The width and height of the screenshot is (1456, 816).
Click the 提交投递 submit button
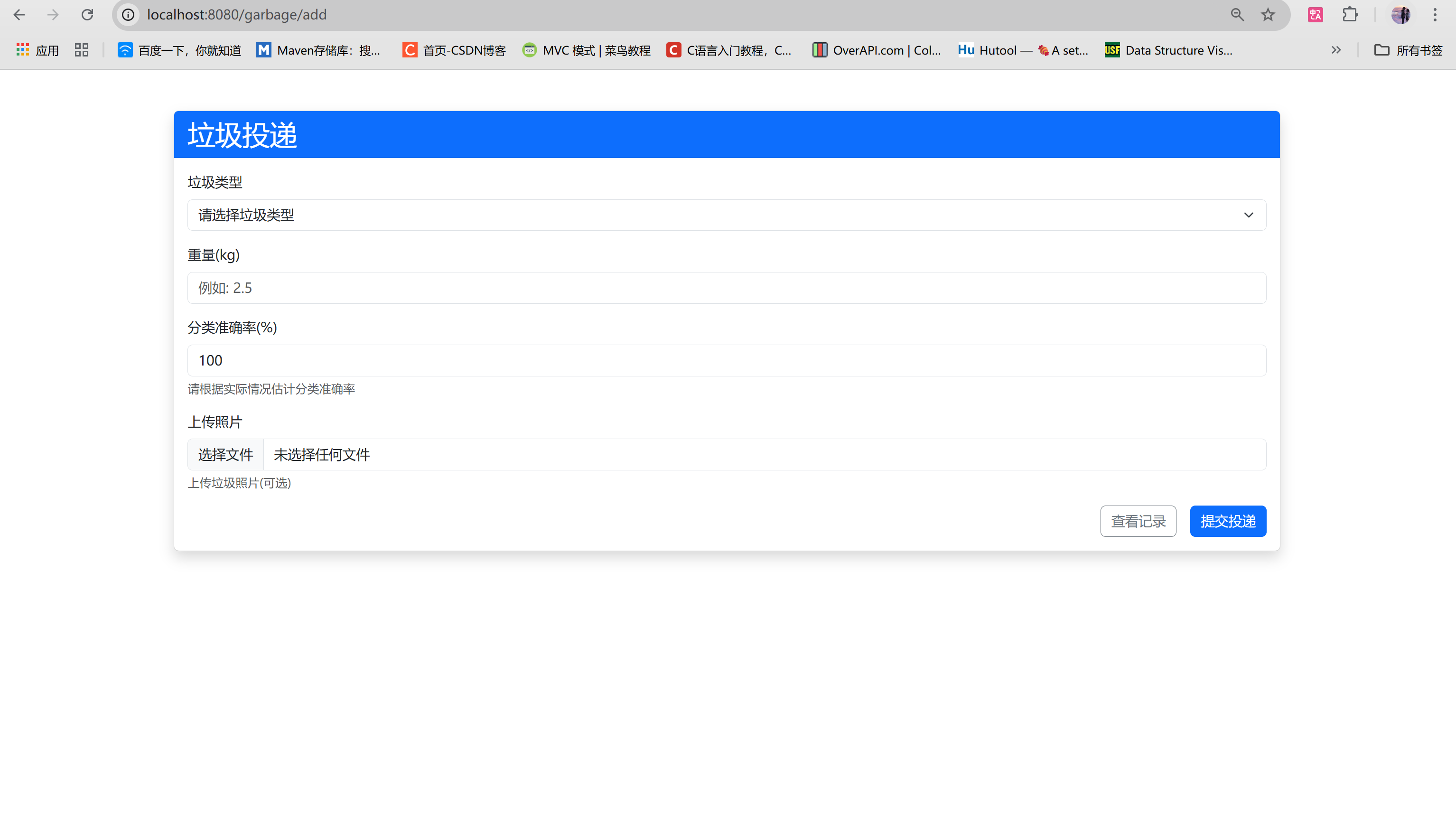pyautogui.click(x=1228, y=521)
